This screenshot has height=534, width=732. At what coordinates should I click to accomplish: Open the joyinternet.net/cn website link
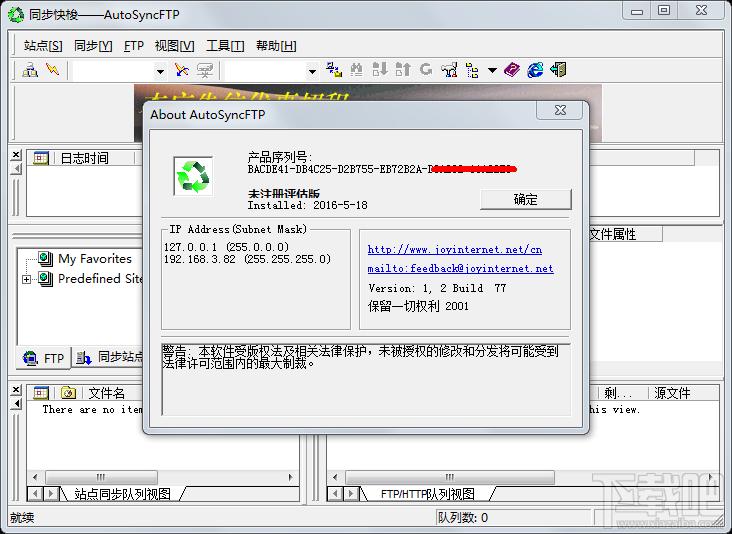point(454,250)
